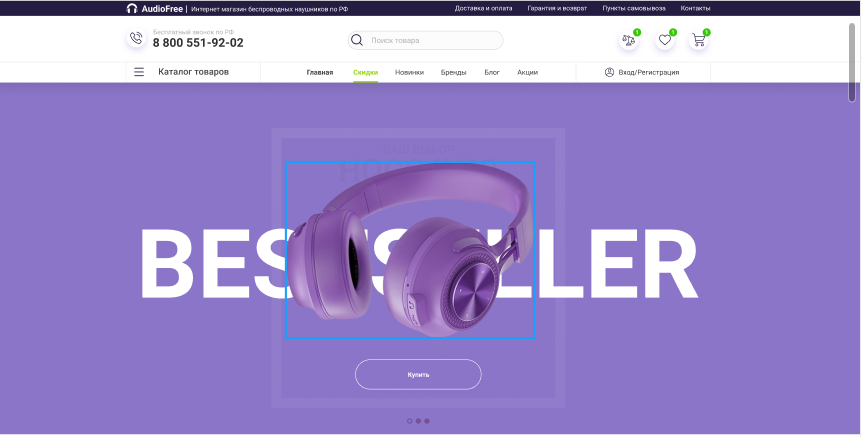Screen dimensions: 862x437
Task: Select the third carousel slide dot
Action: (427, 421)
